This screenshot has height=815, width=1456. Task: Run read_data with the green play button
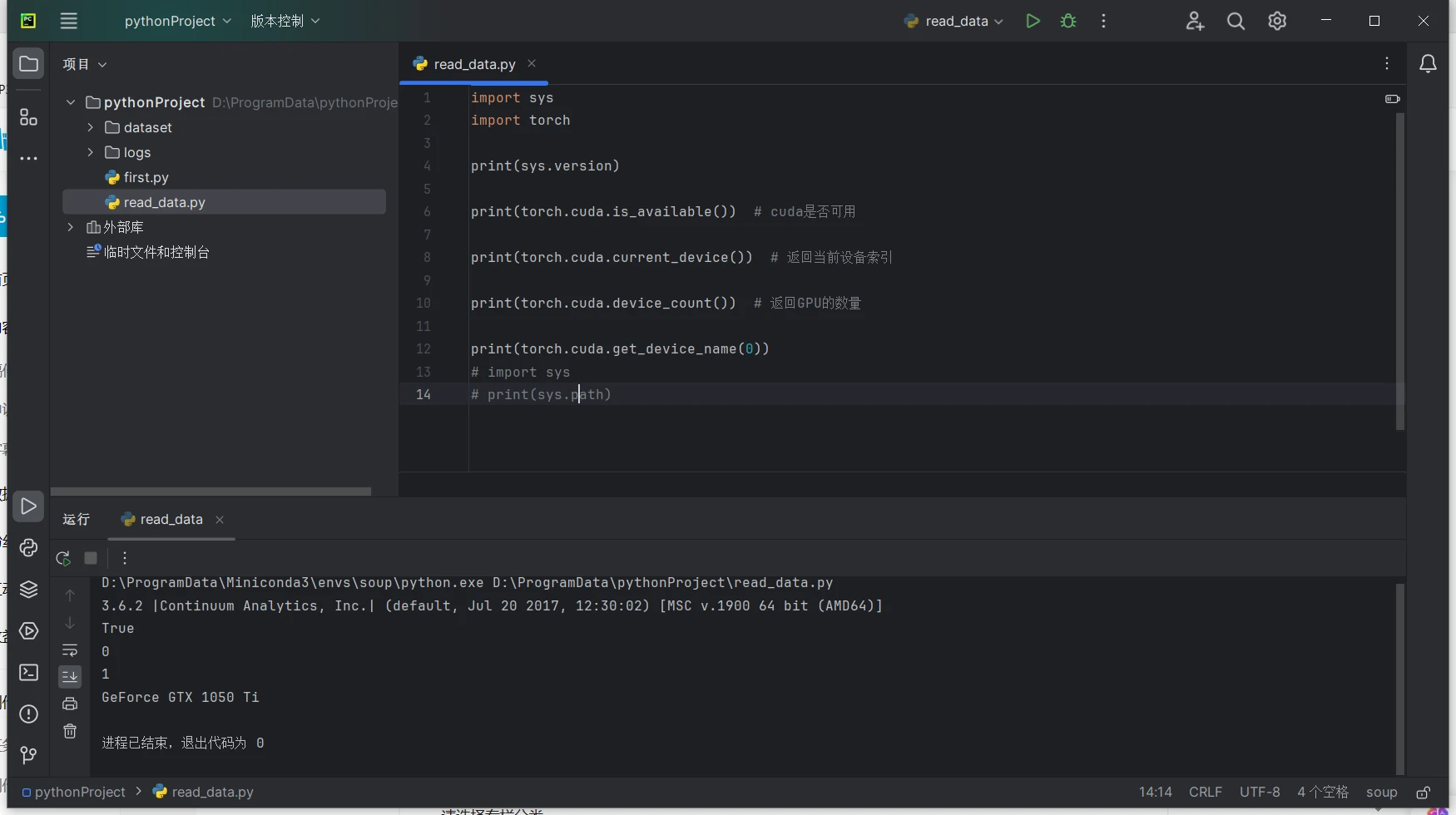pos(1033,21)
